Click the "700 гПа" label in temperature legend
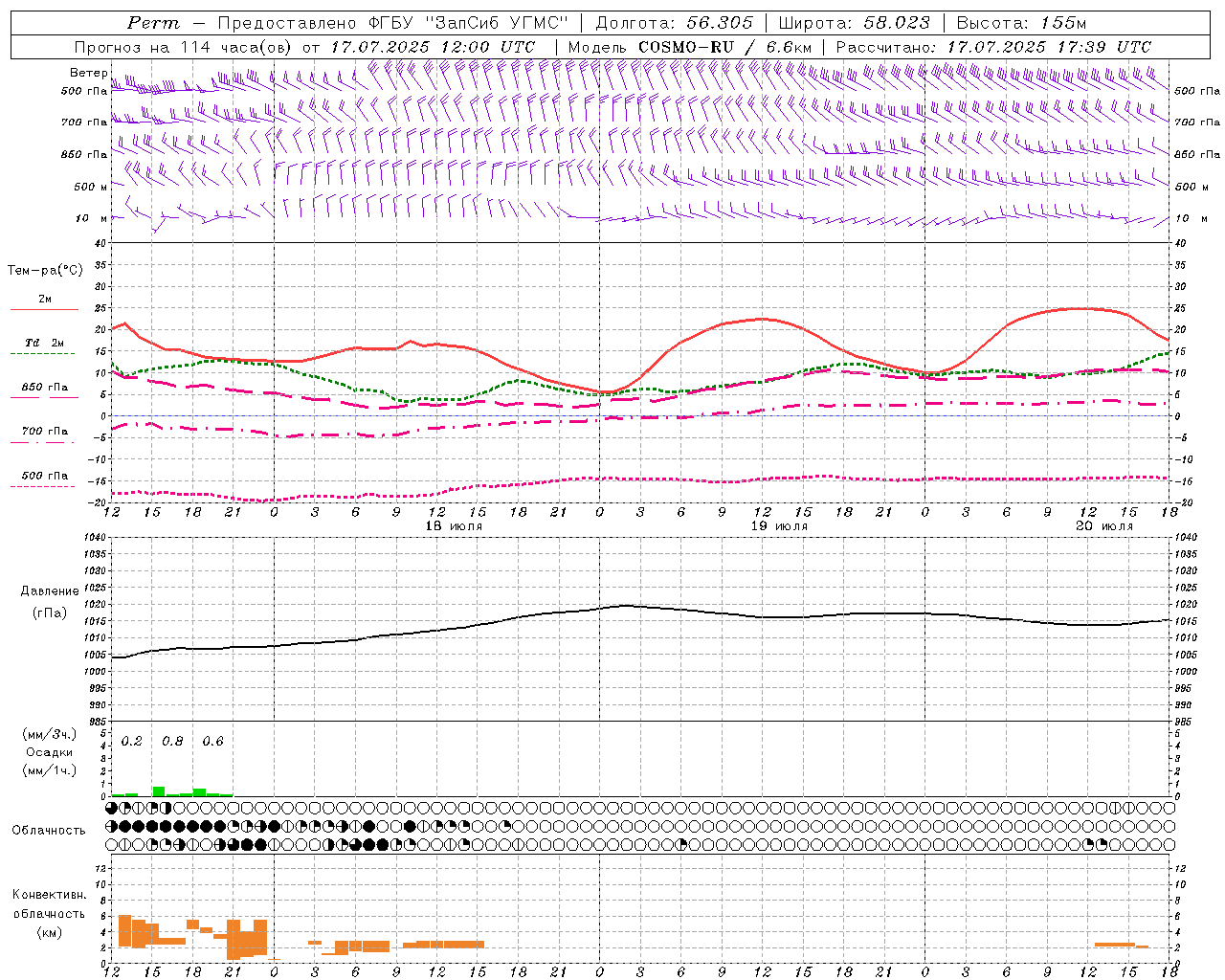The height and width of the screenshot is (980, 1225). [x=45, y=432]
